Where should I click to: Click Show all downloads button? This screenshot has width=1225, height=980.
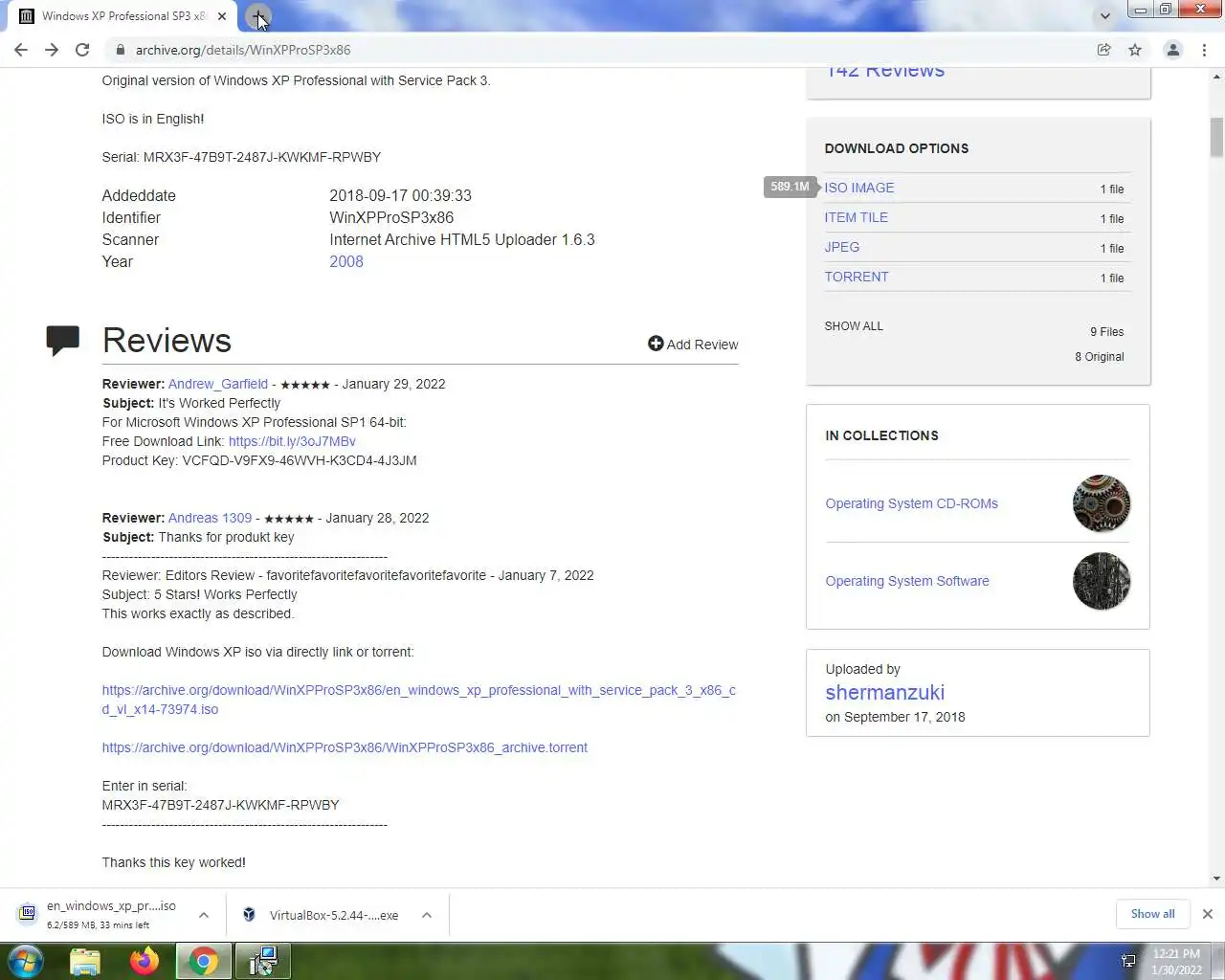click(1152, 914)
